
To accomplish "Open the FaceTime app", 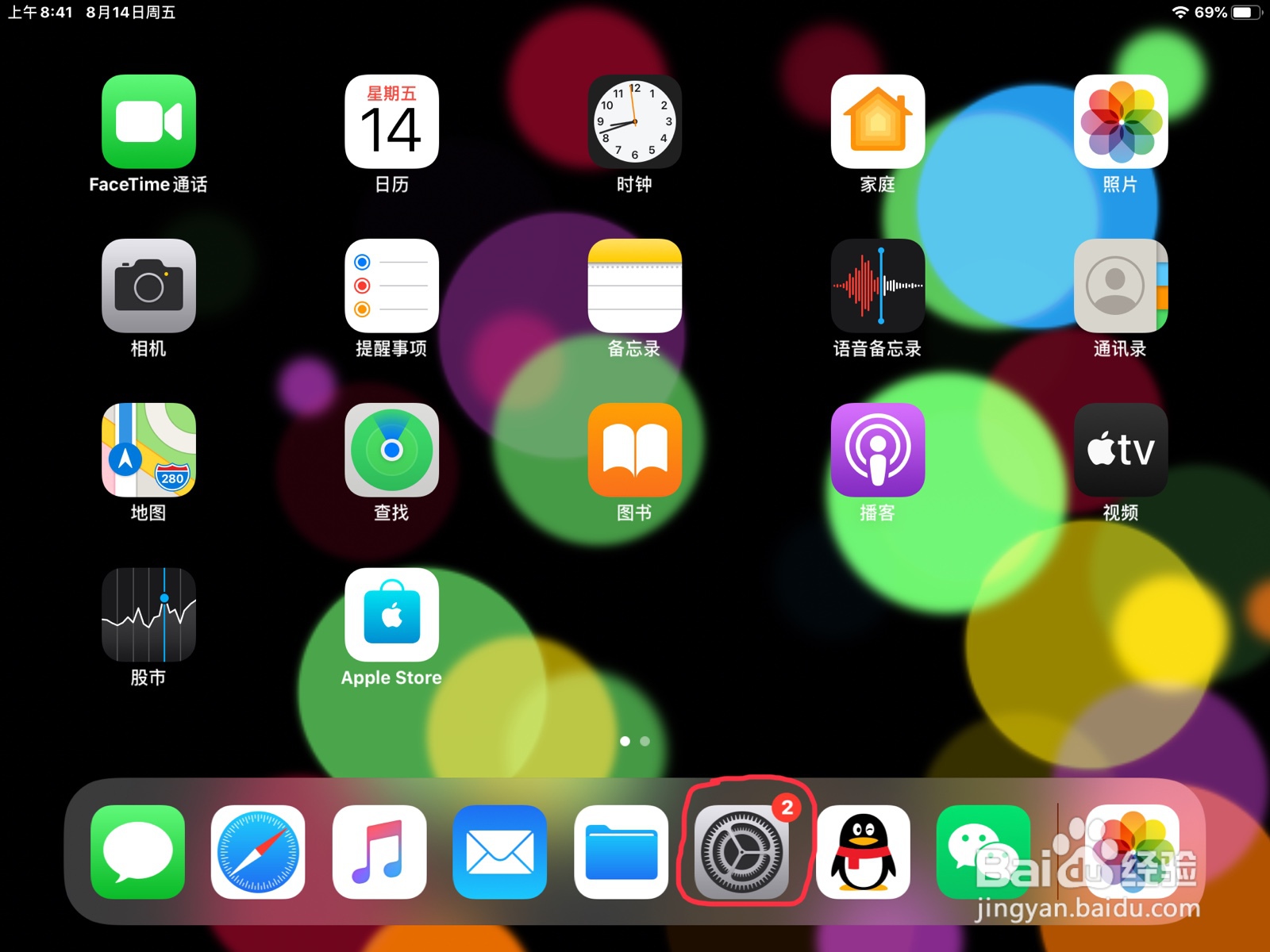I will coord(148,121).
